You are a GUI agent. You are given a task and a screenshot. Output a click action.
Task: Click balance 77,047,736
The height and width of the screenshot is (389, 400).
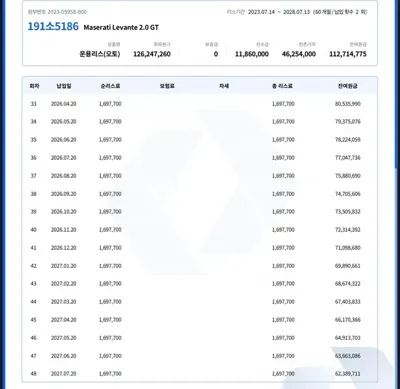(348, 158)
